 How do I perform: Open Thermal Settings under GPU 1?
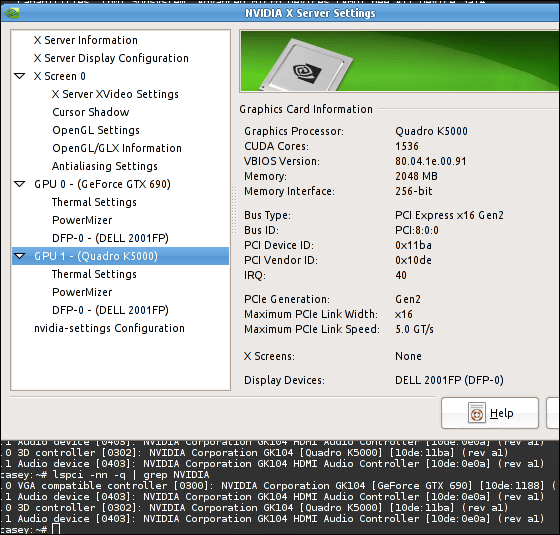coord(94,274)
